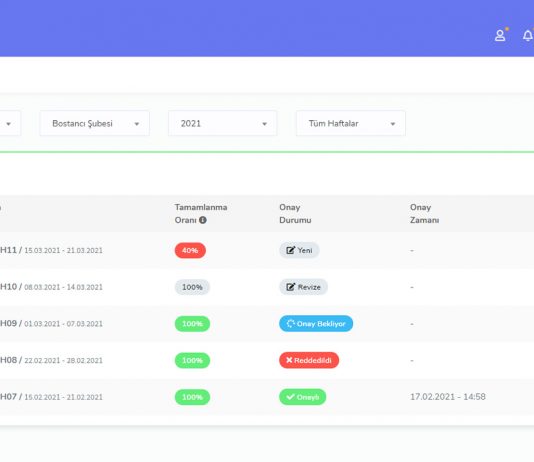Click the edit icon in Revize badge
Image resolution: width=534 pixels, height=462 pixels.
(x=290, y=287)
